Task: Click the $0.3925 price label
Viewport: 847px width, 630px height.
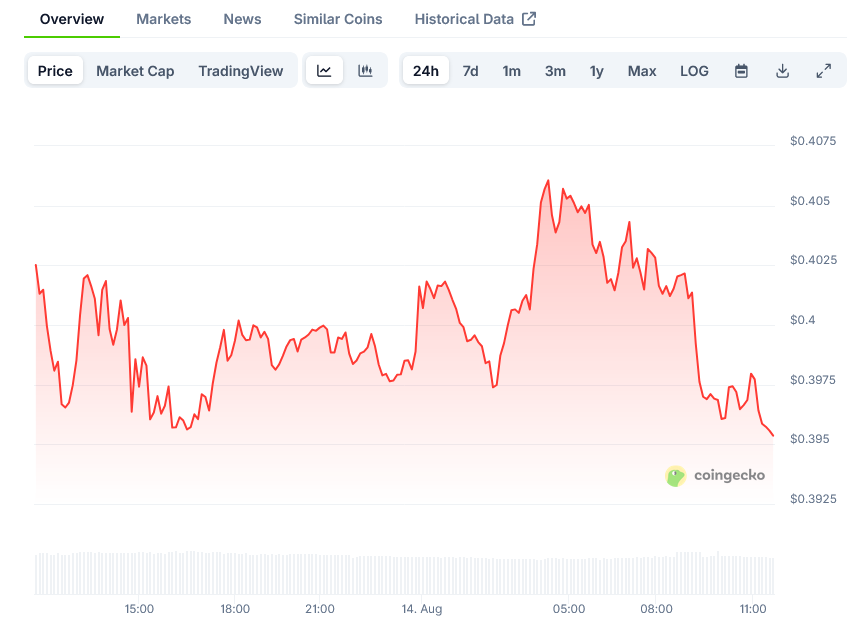Action: coord(813,499)
